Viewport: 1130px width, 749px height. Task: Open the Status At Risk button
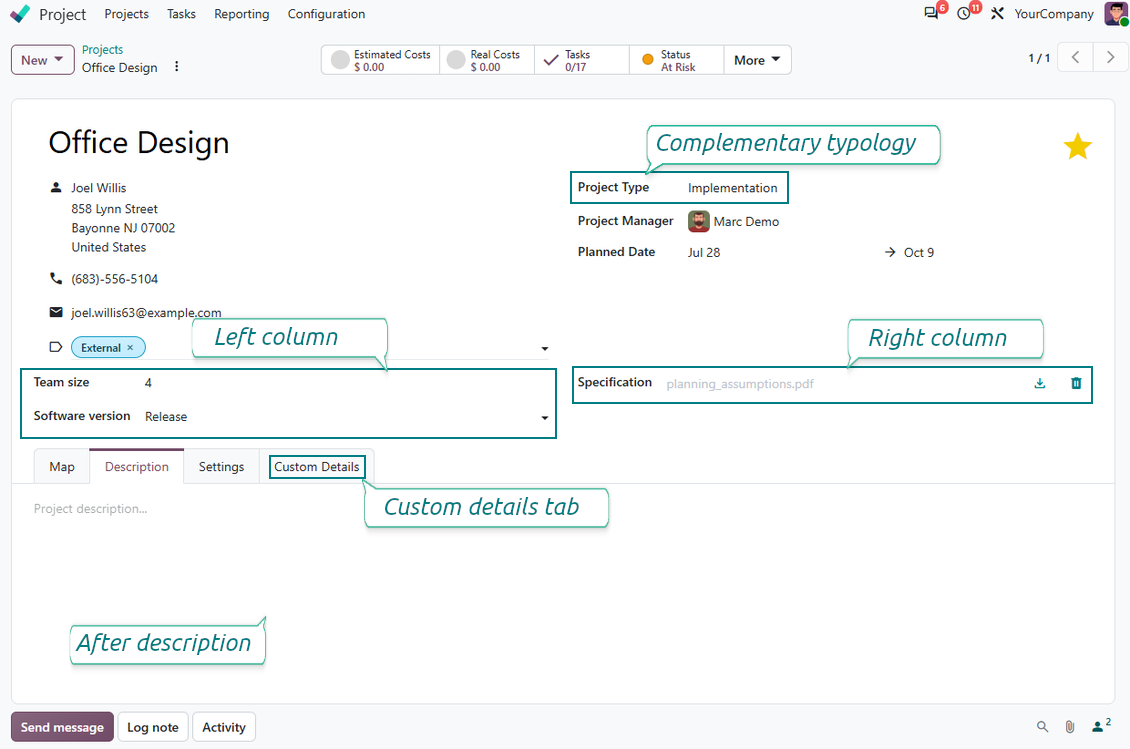pyautogui.click(x=677, y=60)
